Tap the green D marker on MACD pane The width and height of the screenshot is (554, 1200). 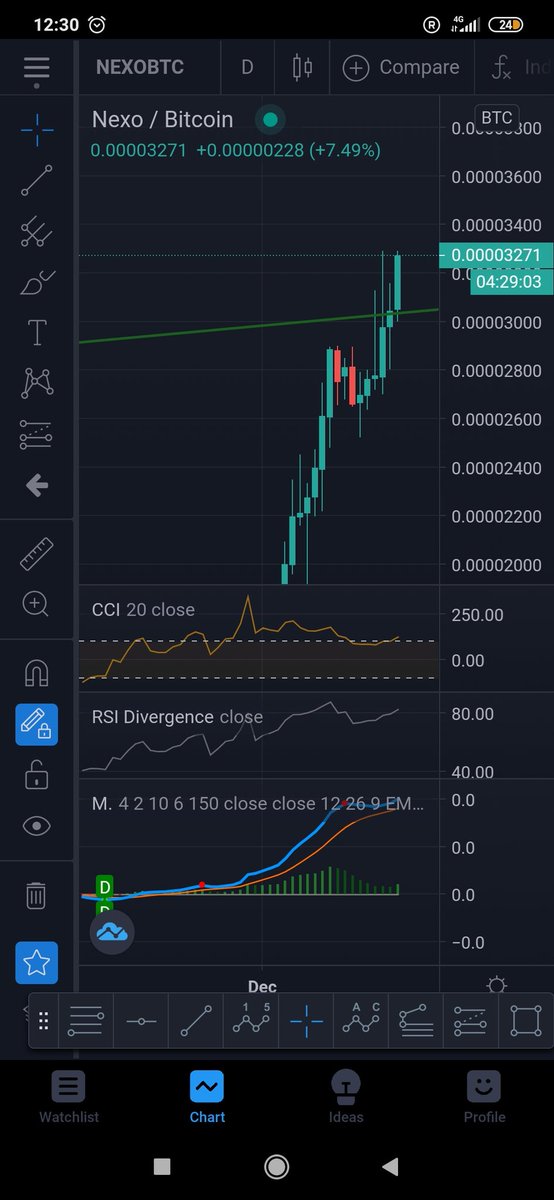tap(104, 887)
